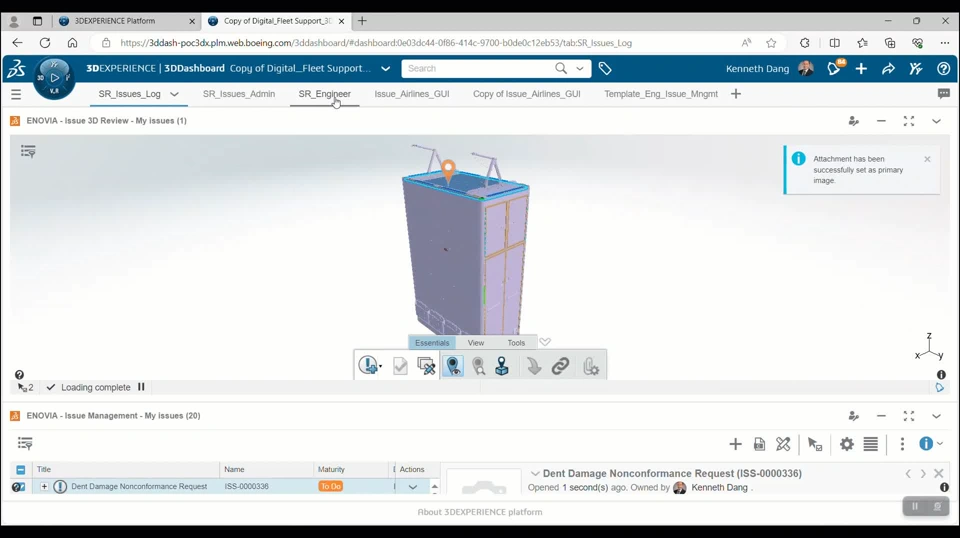Open the Copy of Issue_Airlines_GUI tab
This screenshot has height=538, width=960.
527,94
